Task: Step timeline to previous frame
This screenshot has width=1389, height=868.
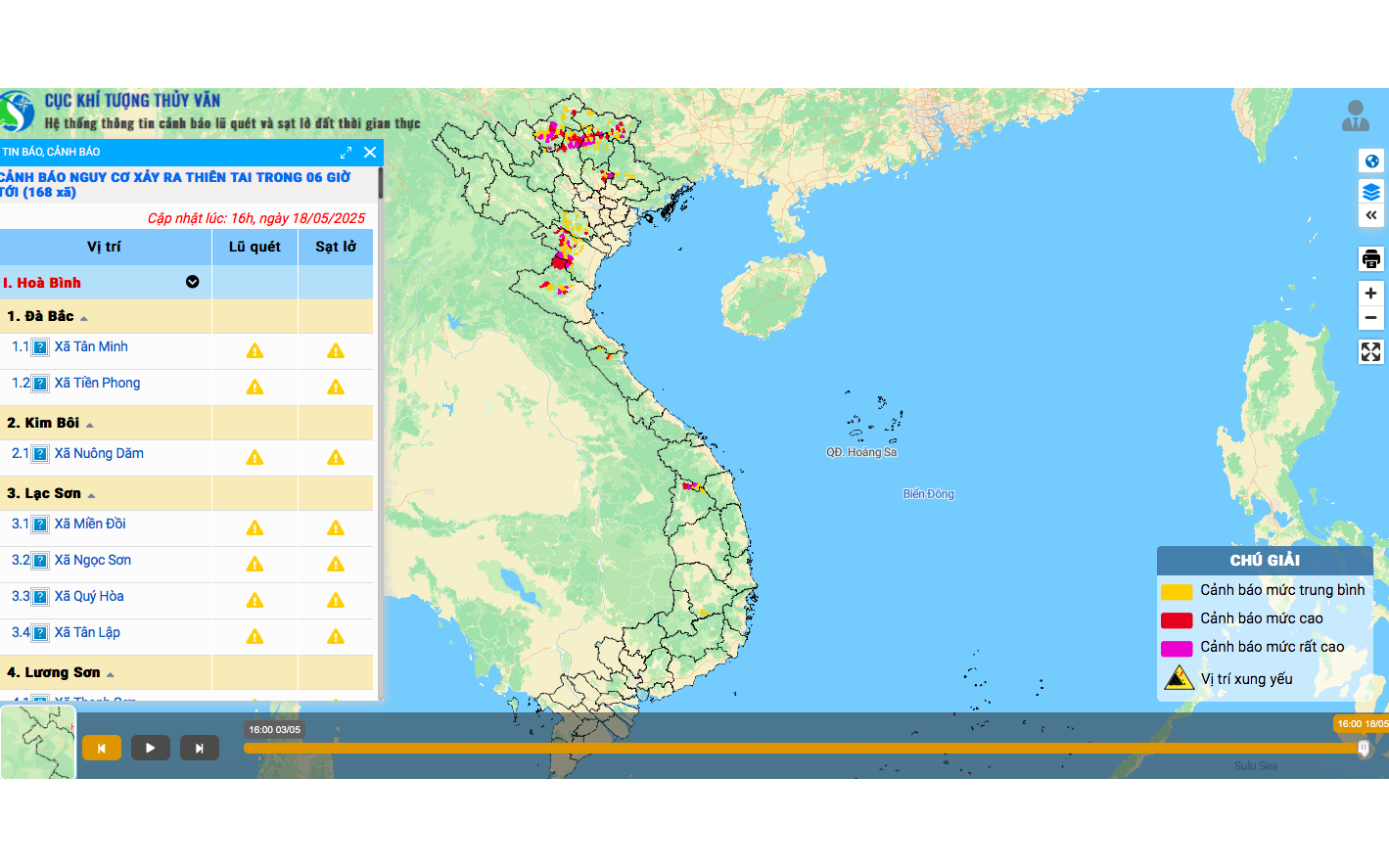Action: pos(101,748)
